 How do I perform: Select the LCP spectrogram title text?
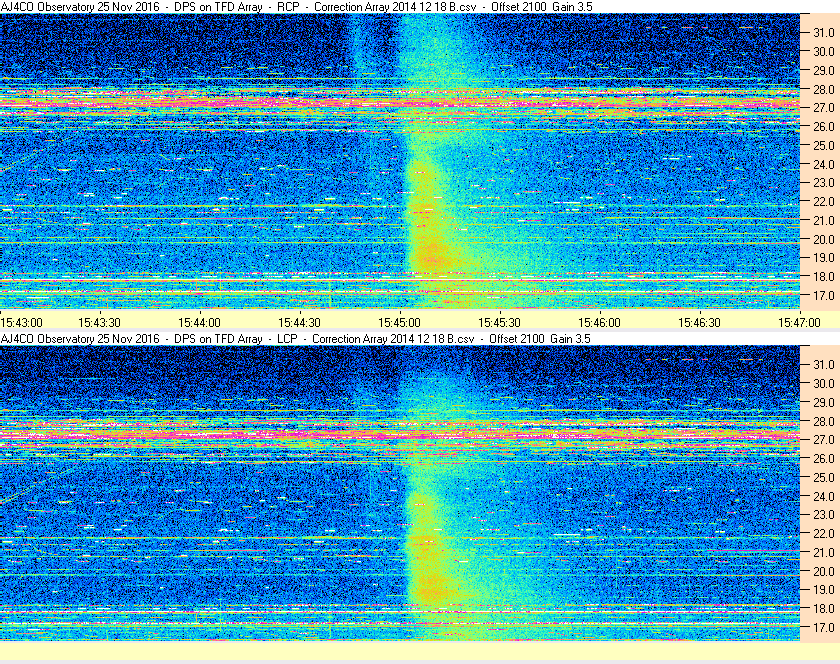pos(296,339)
